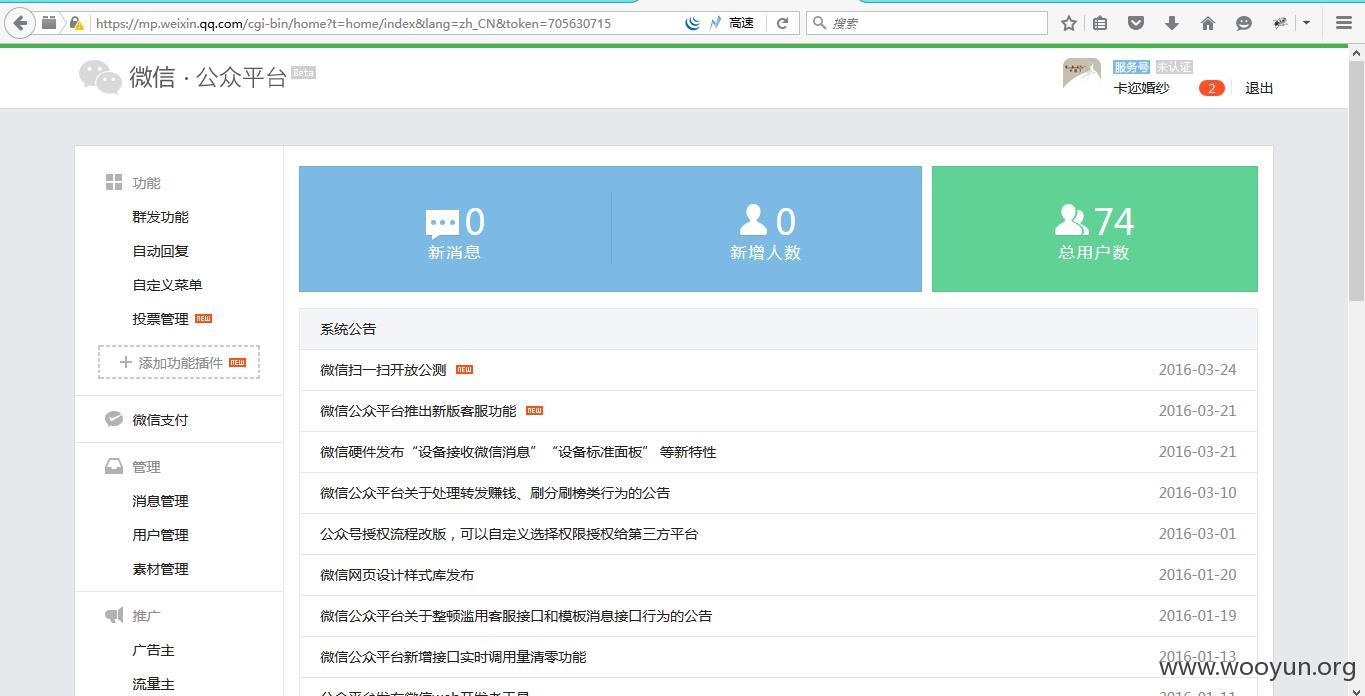Image resolution: width=1365 pixels, height=696 pixels.
Task: Open 自定义菜单 in the sidebar
Action: pos(167,285)
